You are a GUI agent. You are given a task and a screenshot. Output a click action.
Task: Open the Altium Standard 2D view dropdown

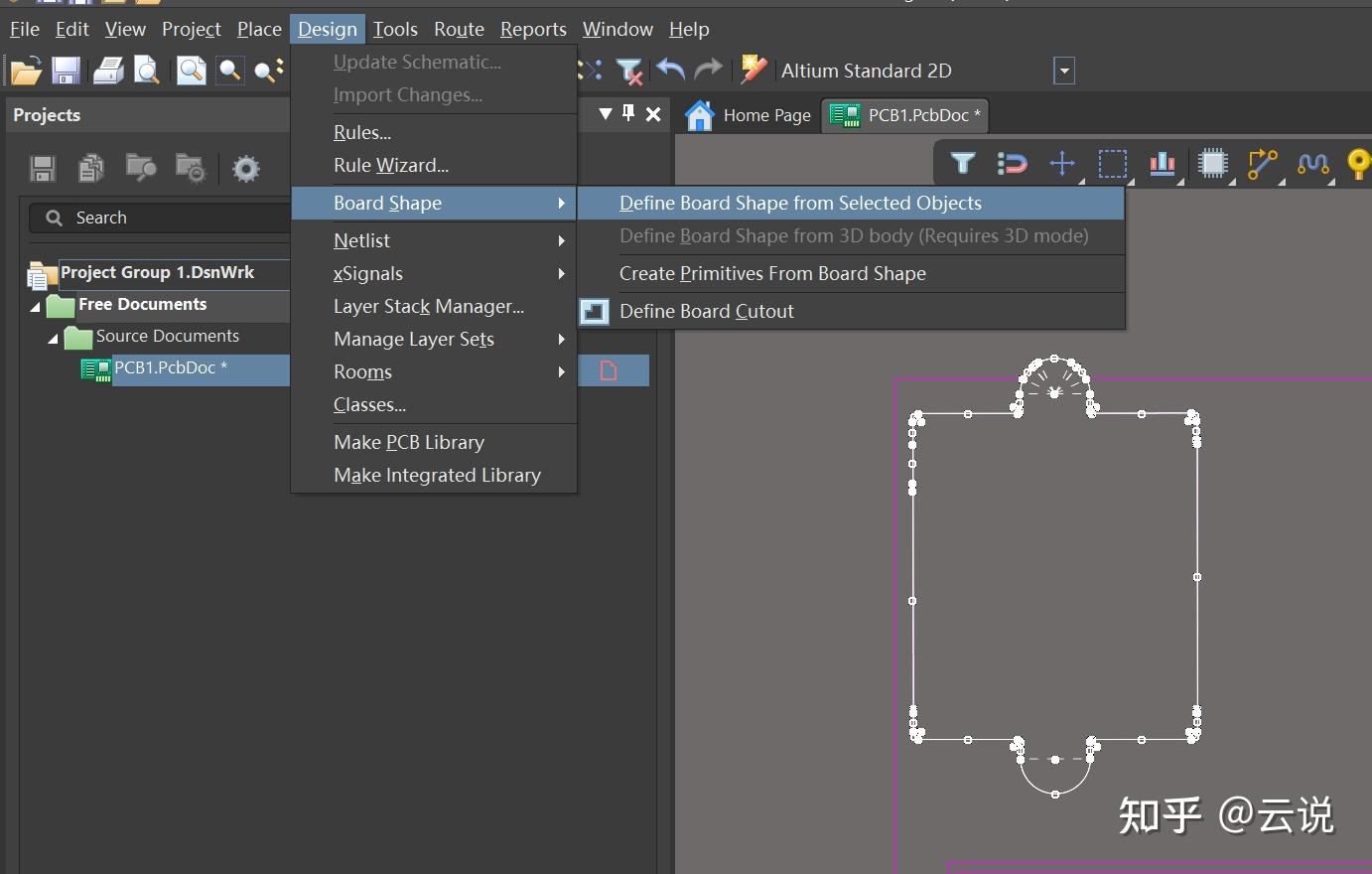[1064, 71]
